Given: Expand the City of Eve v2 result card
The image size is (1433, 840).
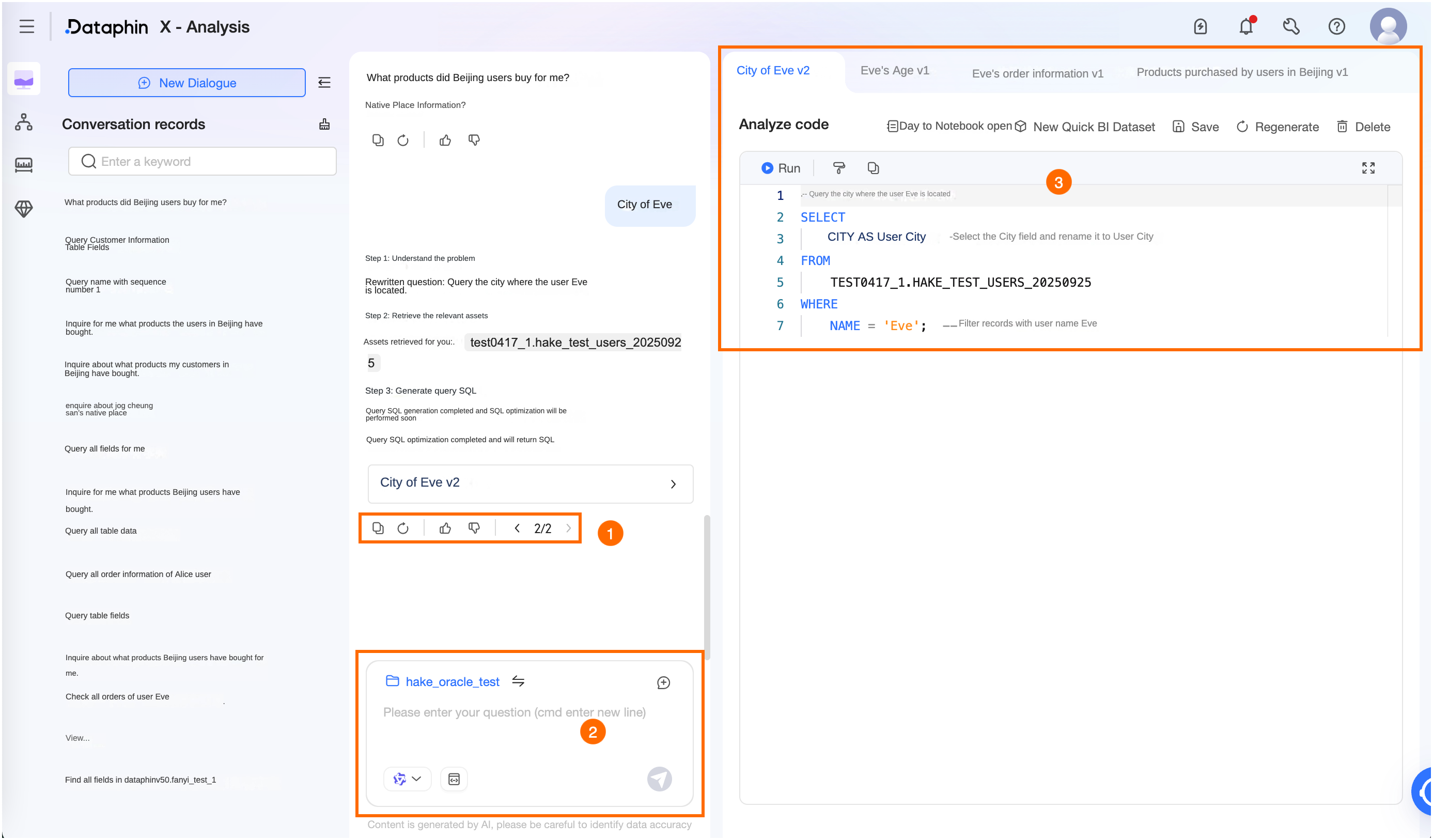Looking at the screenshot, I should [x=673, y=484].
